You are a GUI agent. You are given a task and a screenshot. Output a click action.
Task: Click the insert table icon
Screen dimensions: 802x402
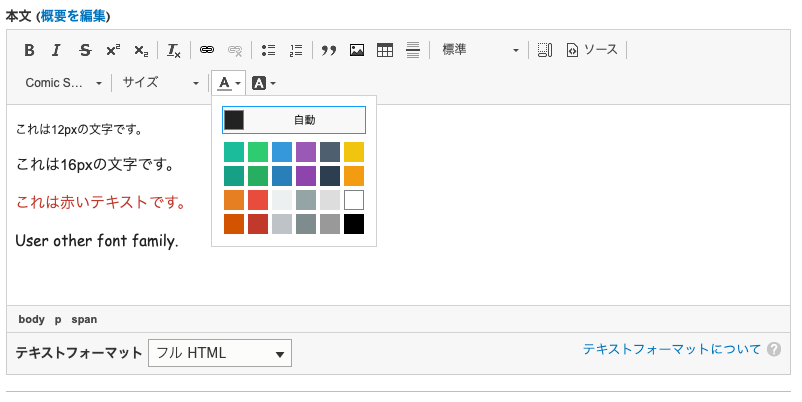pos(385,50)
